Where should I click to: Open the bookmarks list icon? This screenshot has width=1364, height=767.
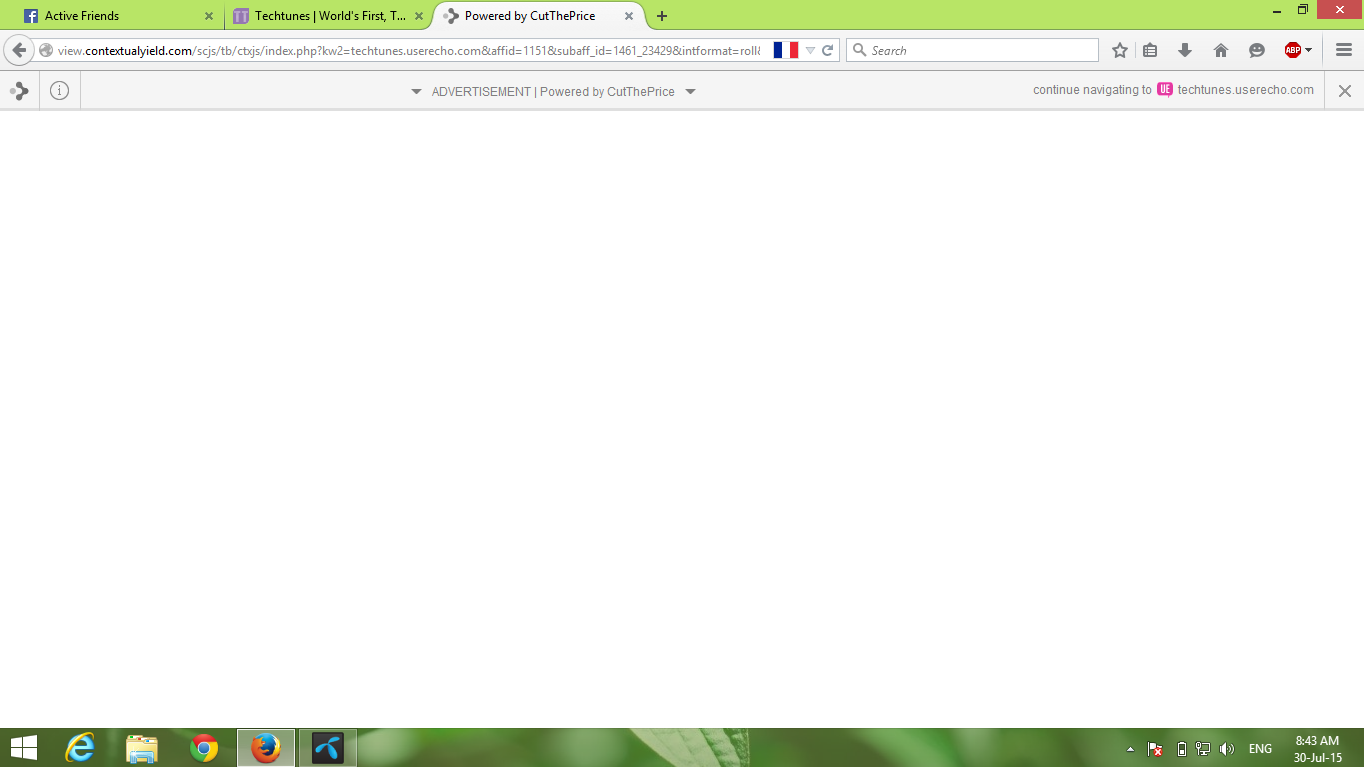[x=1150, y=50]
